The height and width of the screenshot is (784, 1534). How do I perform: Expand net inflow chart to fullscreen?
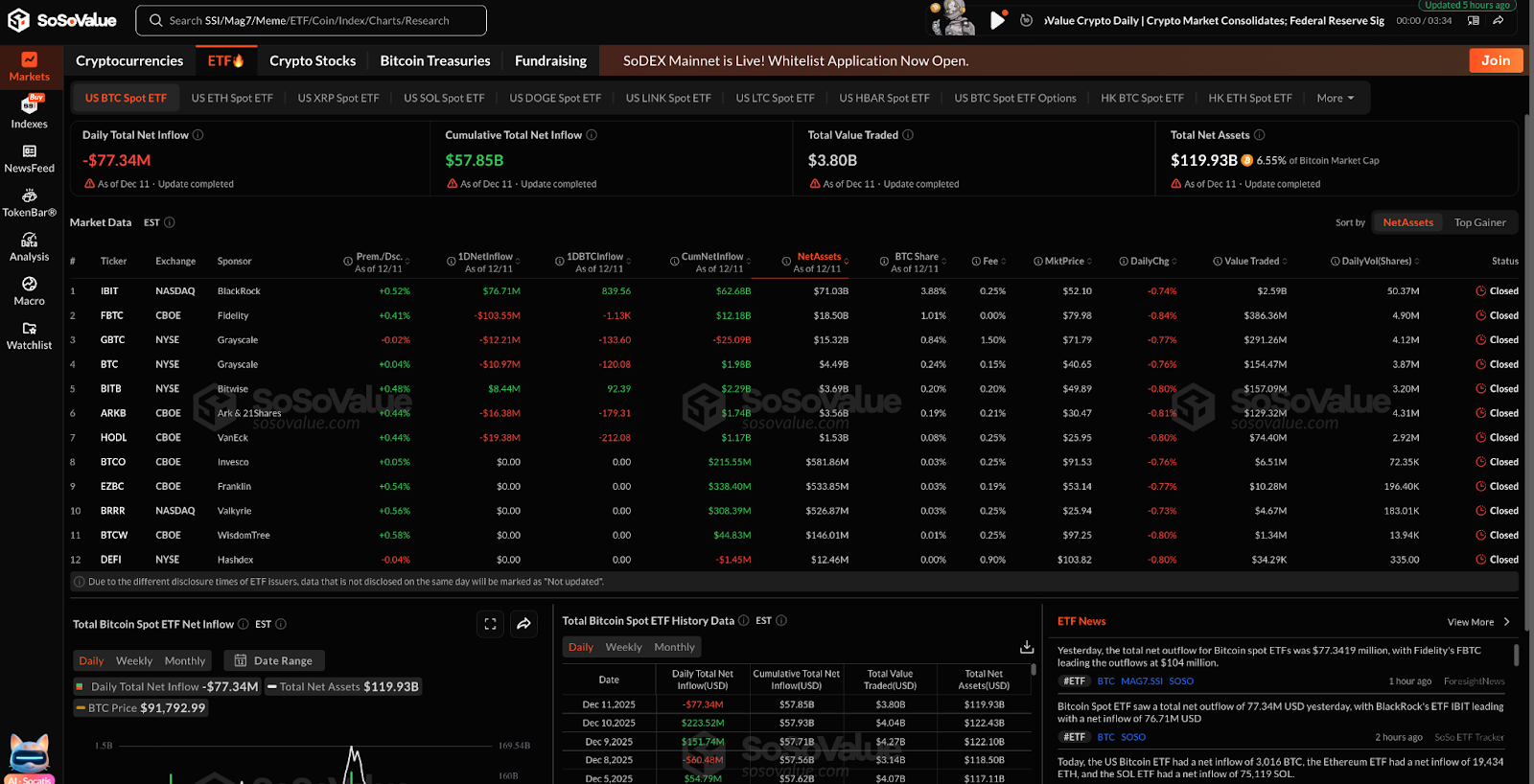click(490, 624)
